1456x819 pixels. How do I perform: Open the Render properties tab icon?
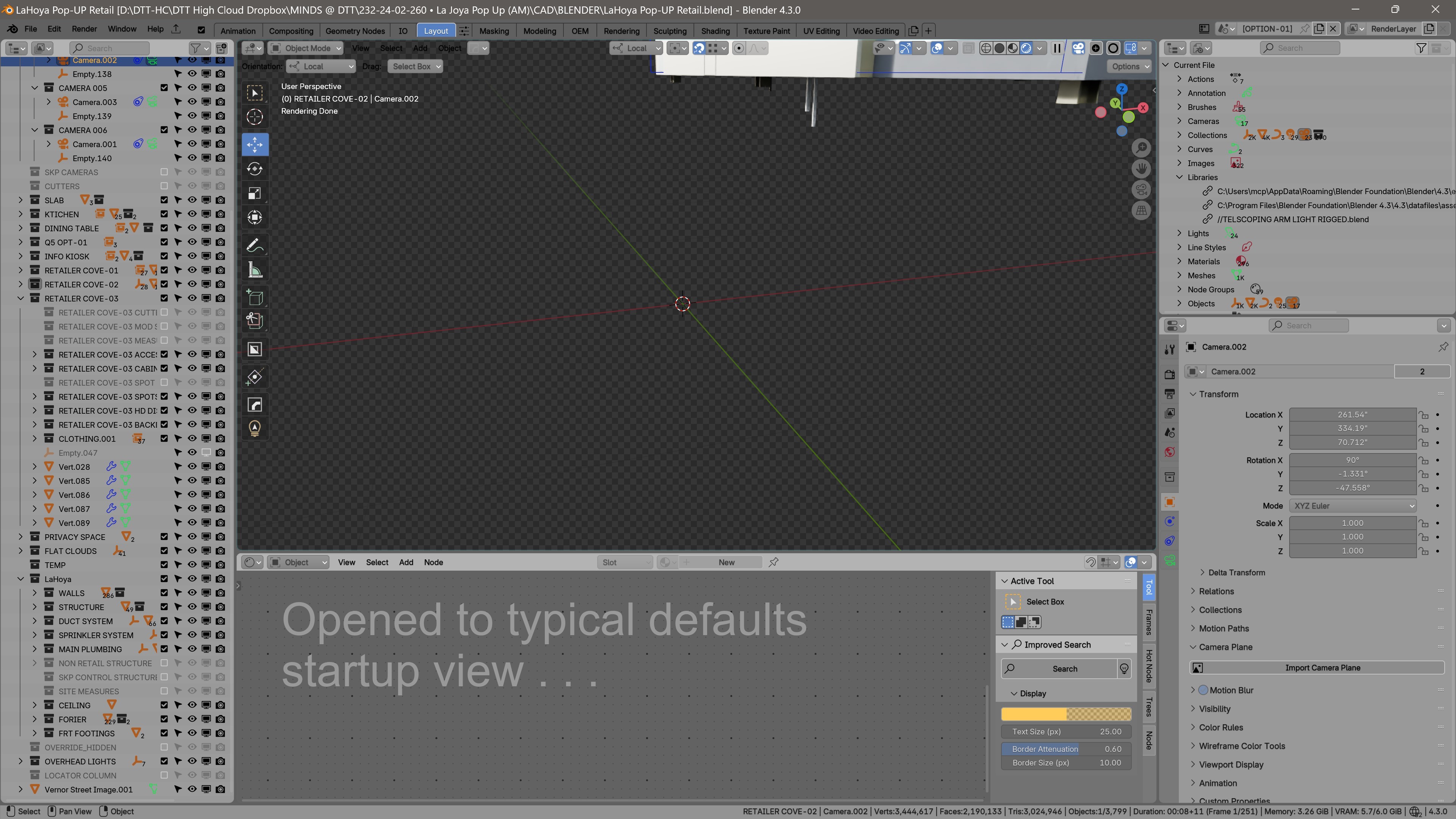pyautogui.click(x=1169, y=374)
